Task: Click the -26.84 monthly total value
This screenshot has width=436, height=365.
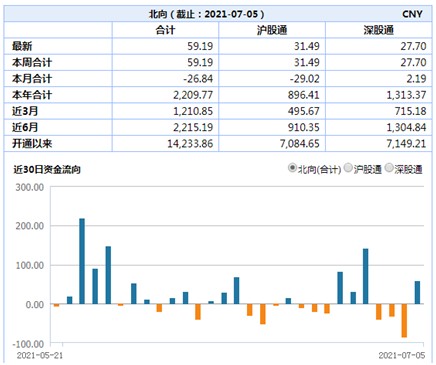Action: [x=198, y=79]
